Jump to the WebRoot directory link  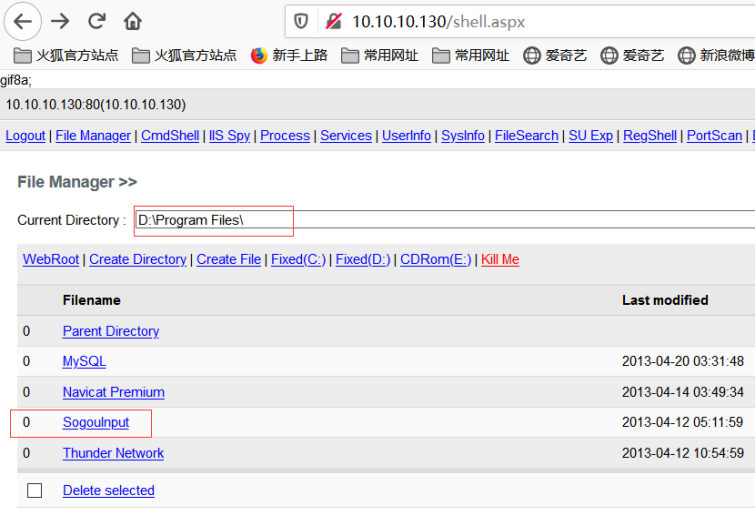(51, 259)
